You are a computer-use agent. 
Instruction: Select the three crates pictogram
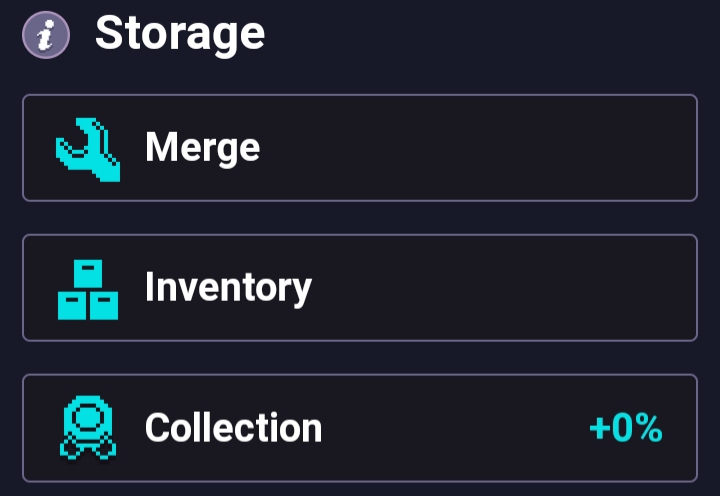(88, 290)
